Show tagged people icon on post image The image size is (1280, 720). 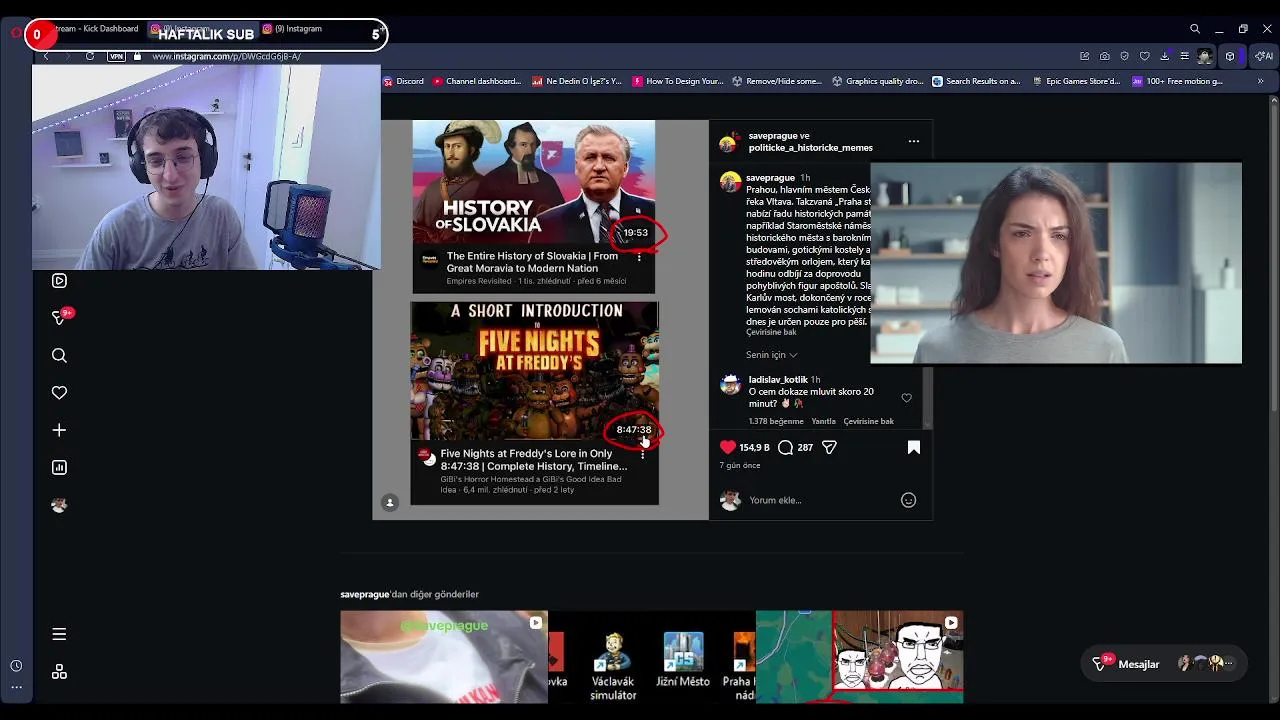[390, 502]
